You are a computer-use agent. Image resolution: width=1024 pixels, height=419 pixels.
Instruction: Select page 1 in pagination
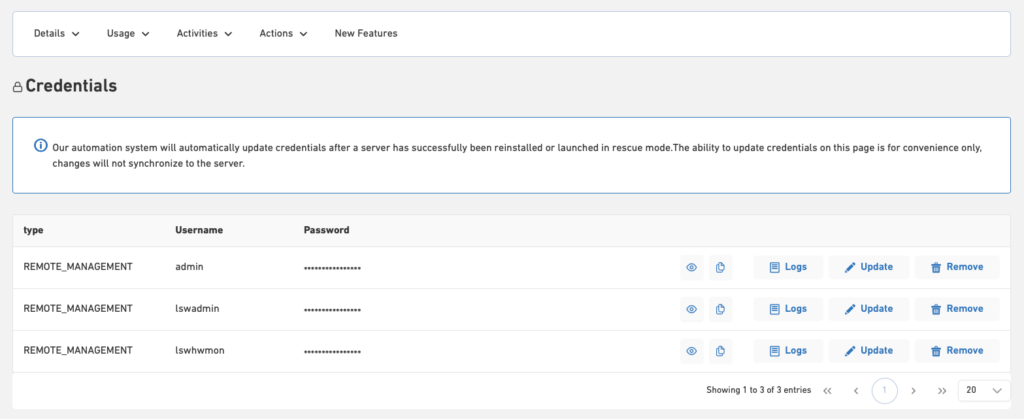[x=884, y=390]
